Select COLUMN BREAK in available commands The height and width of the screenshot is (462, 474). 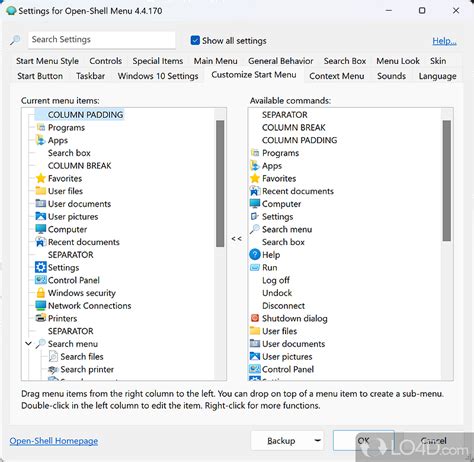294,127
